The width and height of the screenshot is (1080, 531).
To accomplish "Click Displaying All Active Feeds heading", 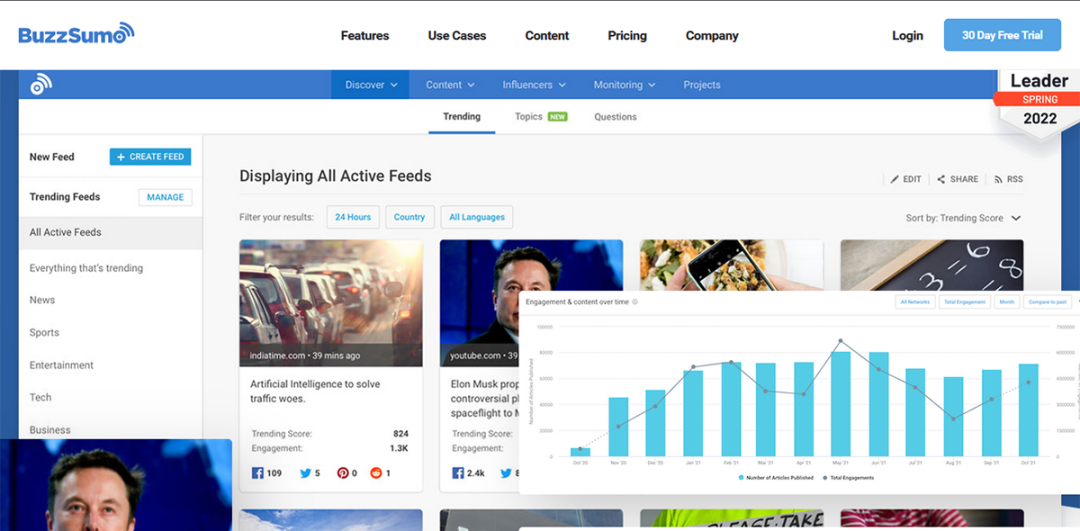I will (x=335, y=176).
